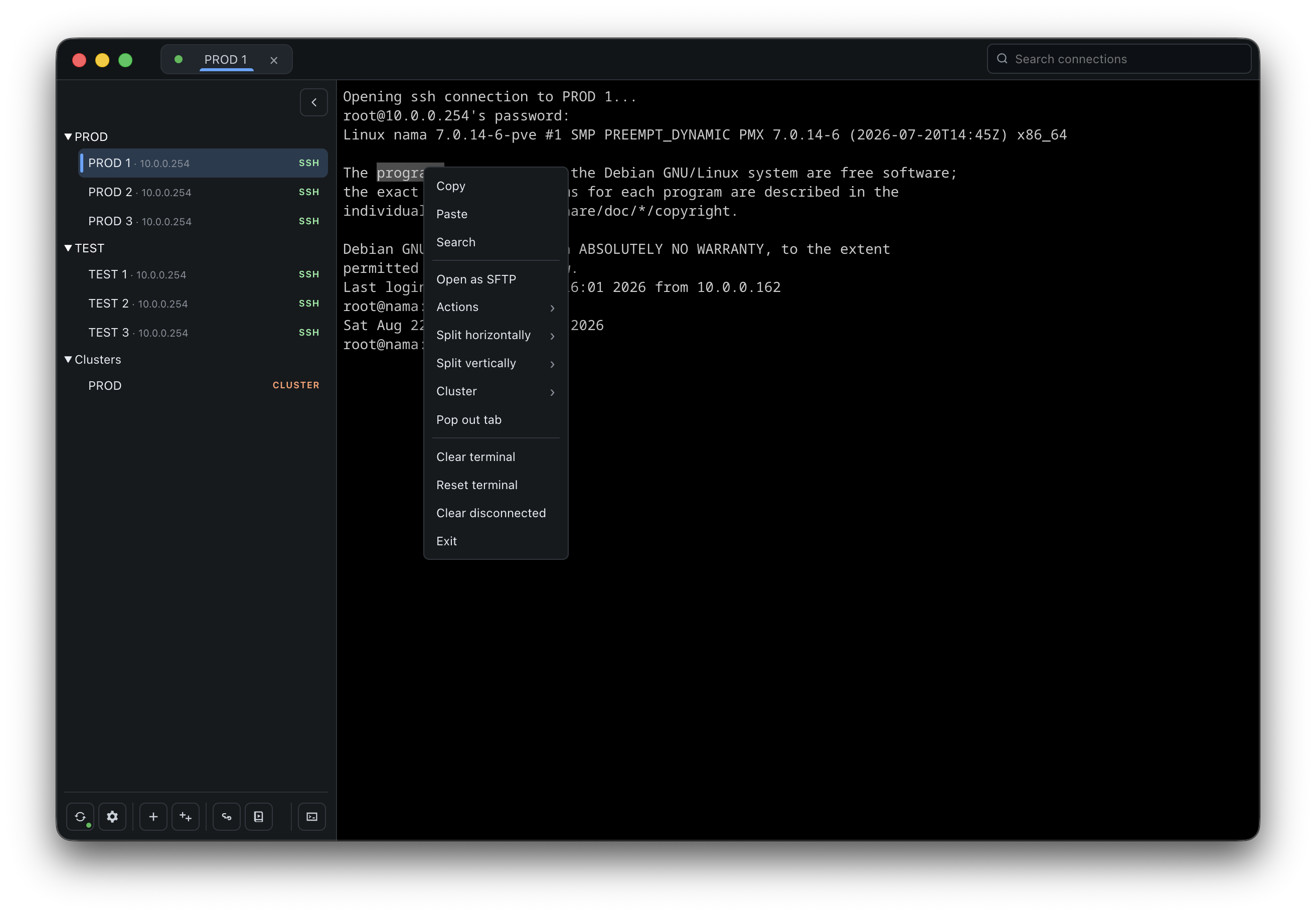Click the macOS green zoom button
This screenshot has height=915, width=1316.
click(125, 60)
